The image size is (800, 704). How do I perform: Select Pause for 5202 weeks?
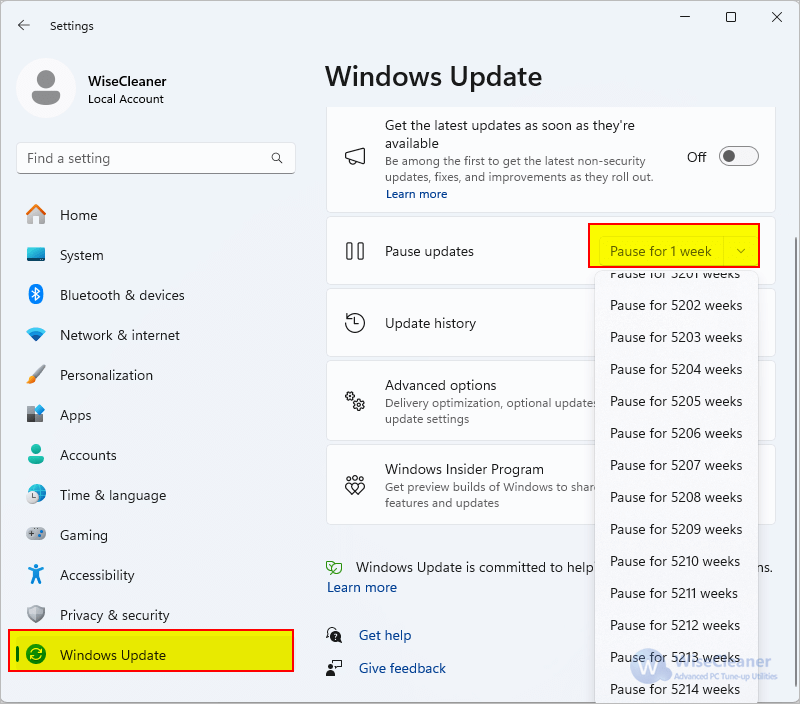coord(676,305)
